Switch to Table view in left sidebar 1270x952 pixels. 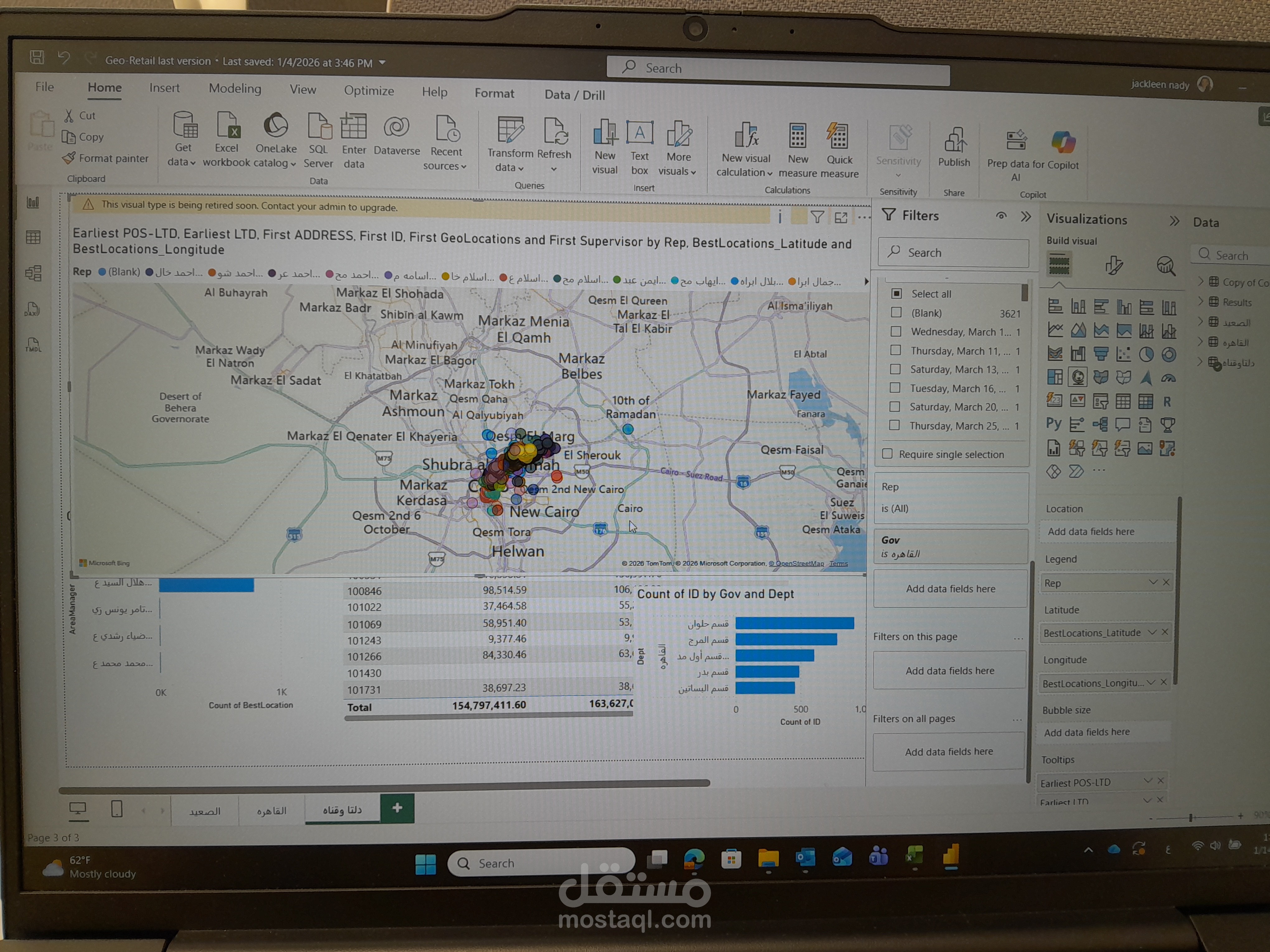pyautogui.click(x=33, y=237)
